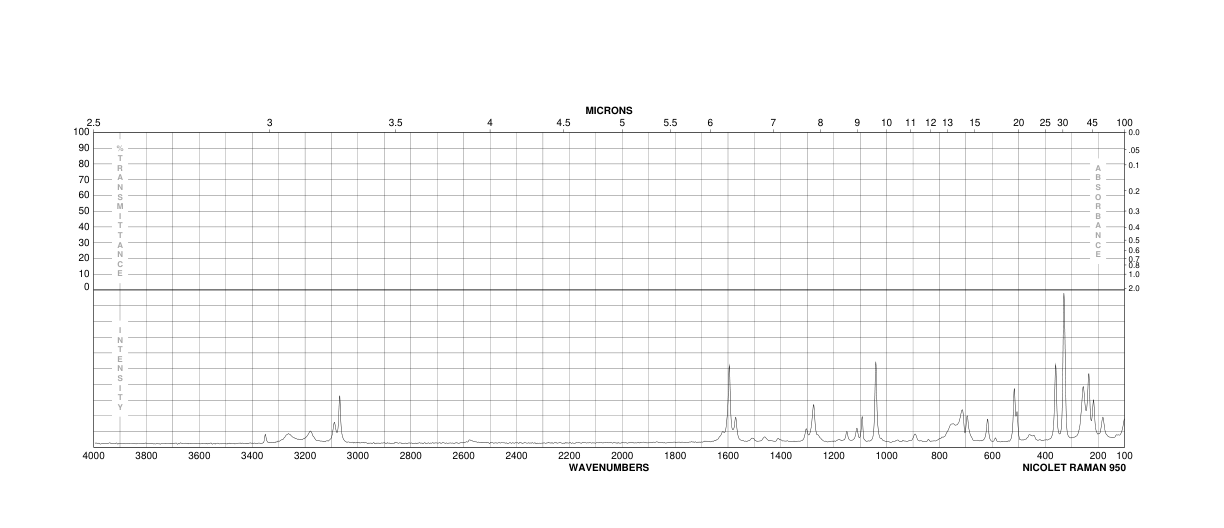The width and height of the screenshot is (1224, 528).
Task: Click the .05 absorbance scale label
Action: 1134,150
